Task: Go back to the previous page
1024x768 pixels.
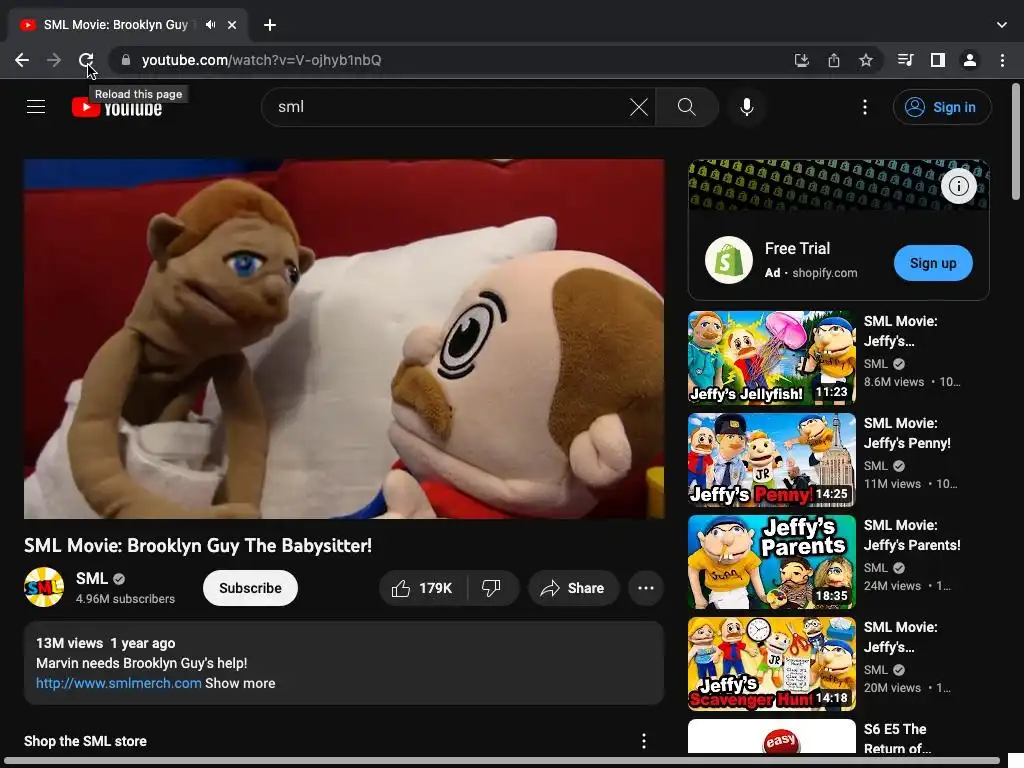Action: click(x=22, y=60)
